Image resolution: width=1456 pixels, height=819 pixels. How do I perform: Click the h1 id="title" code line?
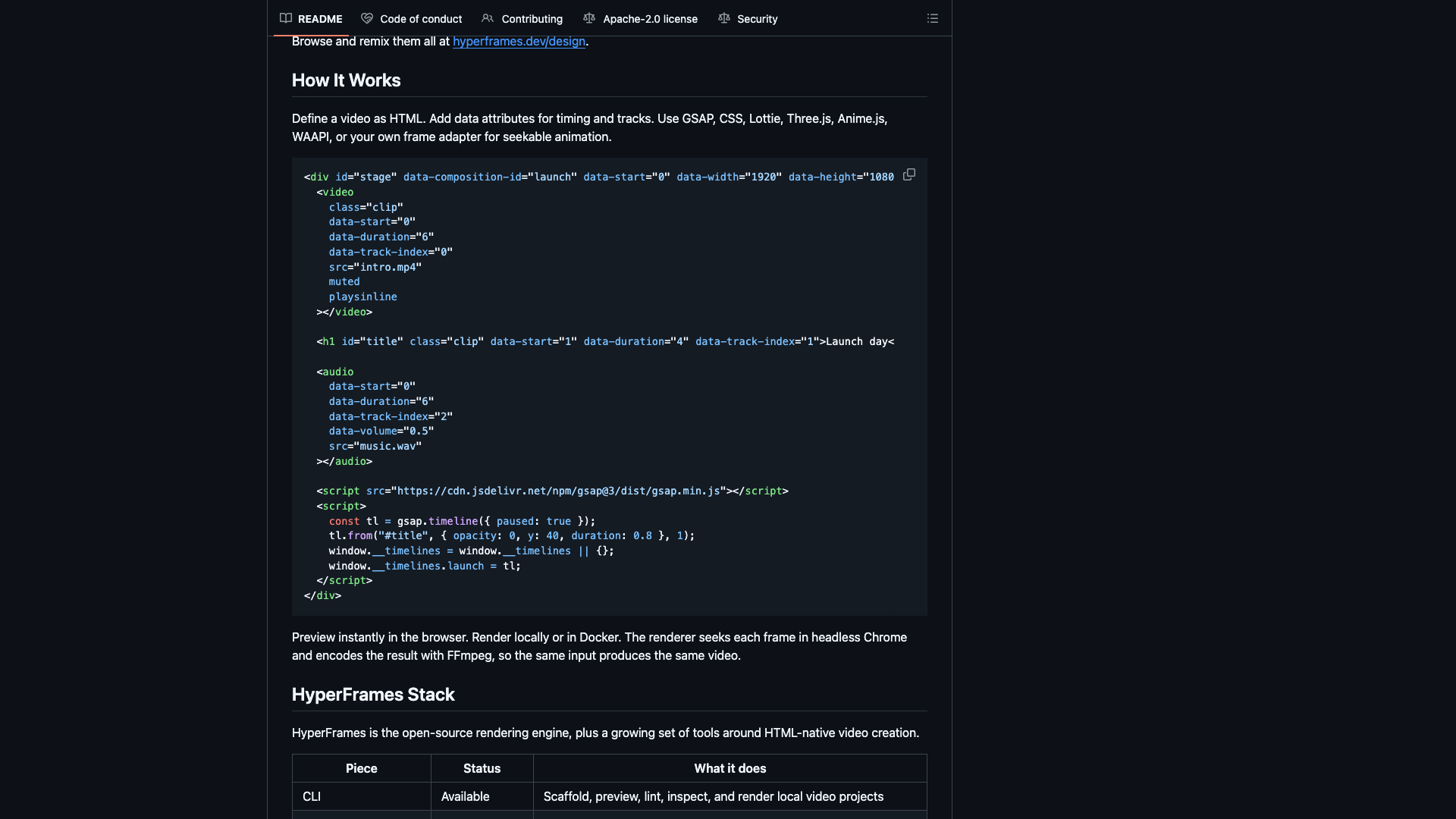[605, 341]
